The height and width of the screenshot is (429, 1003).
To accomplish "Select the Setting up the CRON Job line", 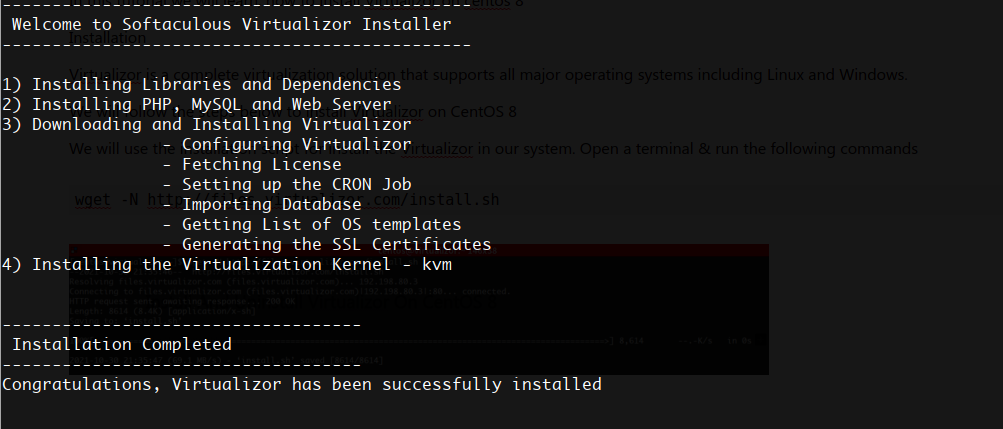I will point(287,184).
